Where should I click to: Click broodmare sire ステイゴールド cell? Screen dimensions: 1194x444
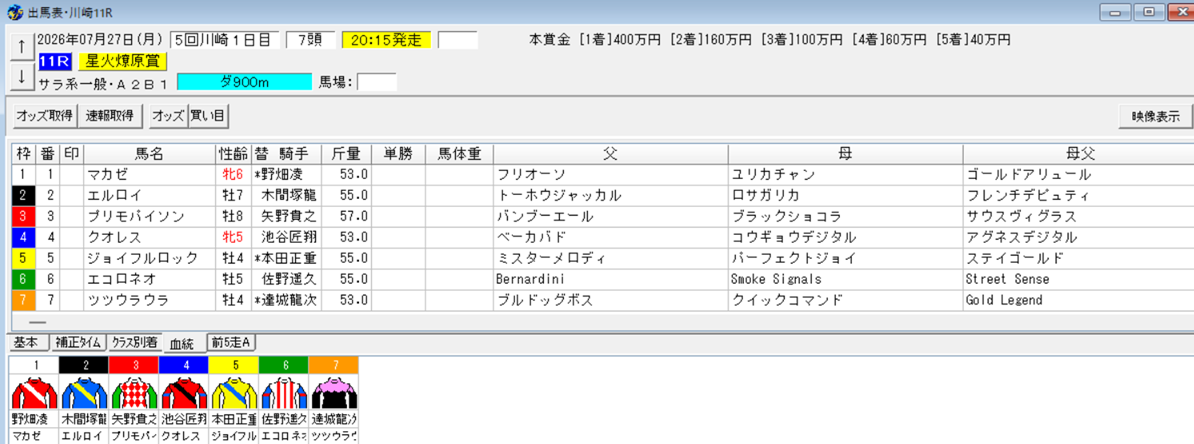coord(1077,259)
